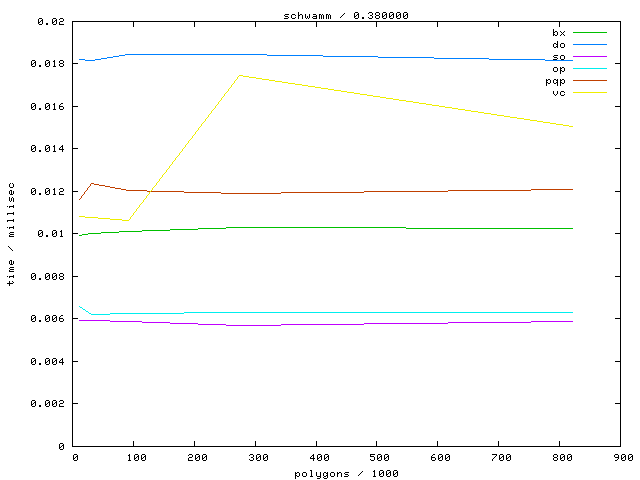Click the cyan op legend line sample
This screenshot has height=480, width=640.
pyautogui.click(x=590, y=69)
